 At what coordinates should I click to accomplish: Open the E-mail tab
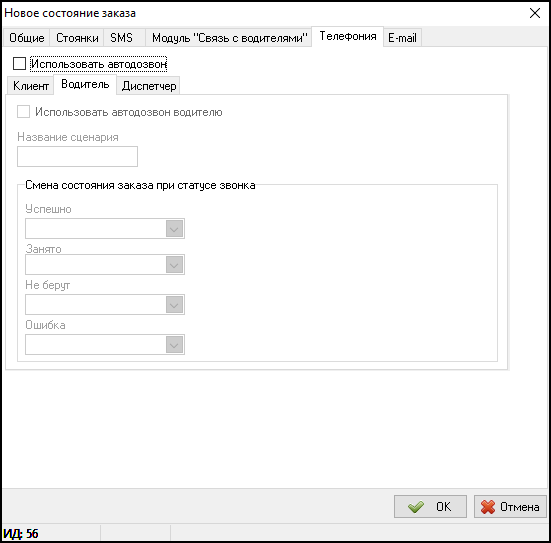(x=402, y=38)
